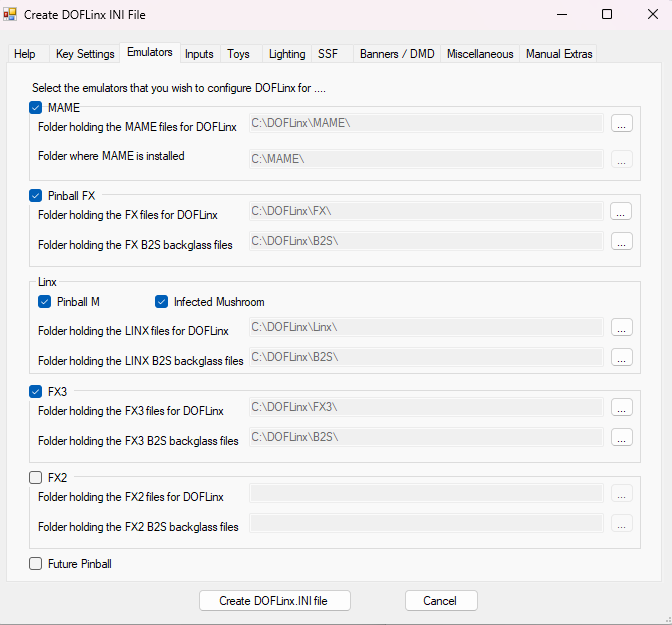
Task: Disable the Pinball M checkbox
Action: 45,302
